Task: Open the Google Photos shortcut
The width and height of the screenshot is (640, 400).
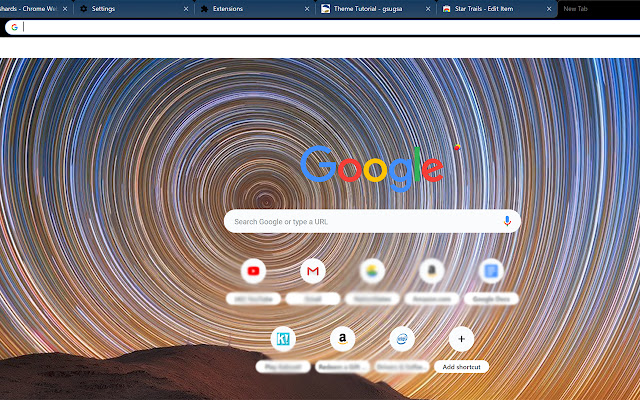Action: [x=372, y=271]
